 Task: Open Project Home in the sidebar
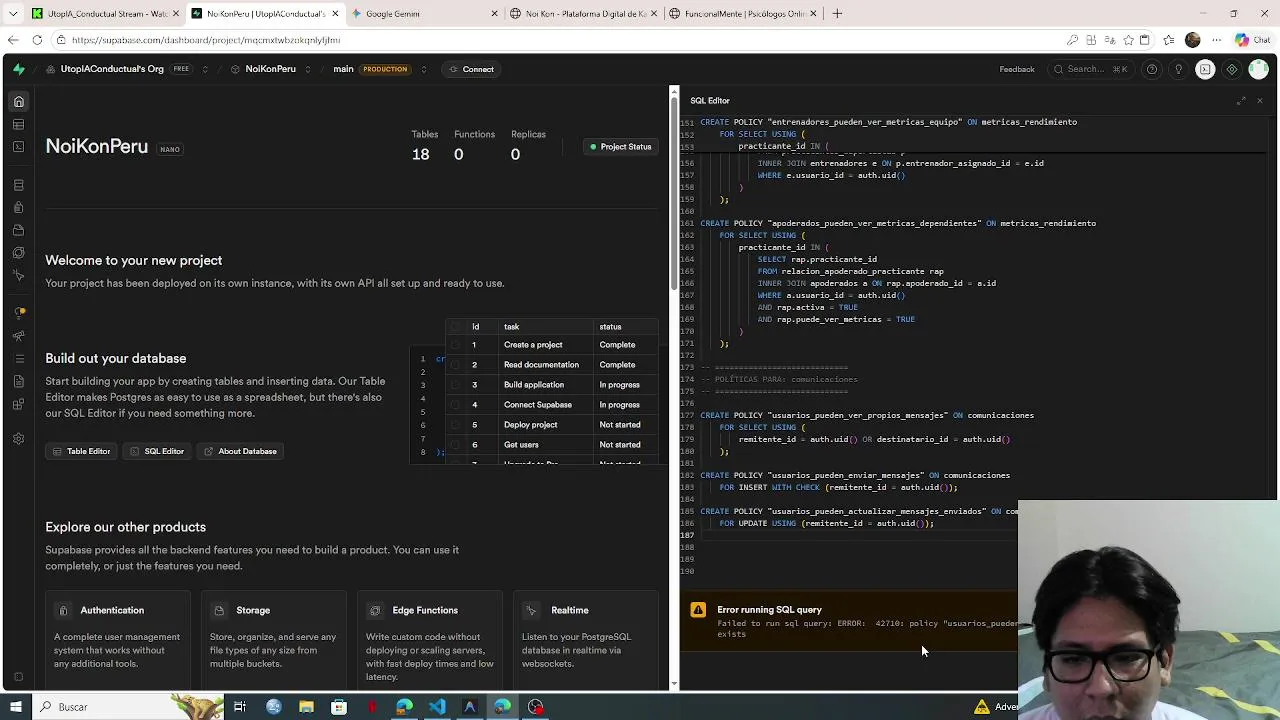(x=18, y=102)
